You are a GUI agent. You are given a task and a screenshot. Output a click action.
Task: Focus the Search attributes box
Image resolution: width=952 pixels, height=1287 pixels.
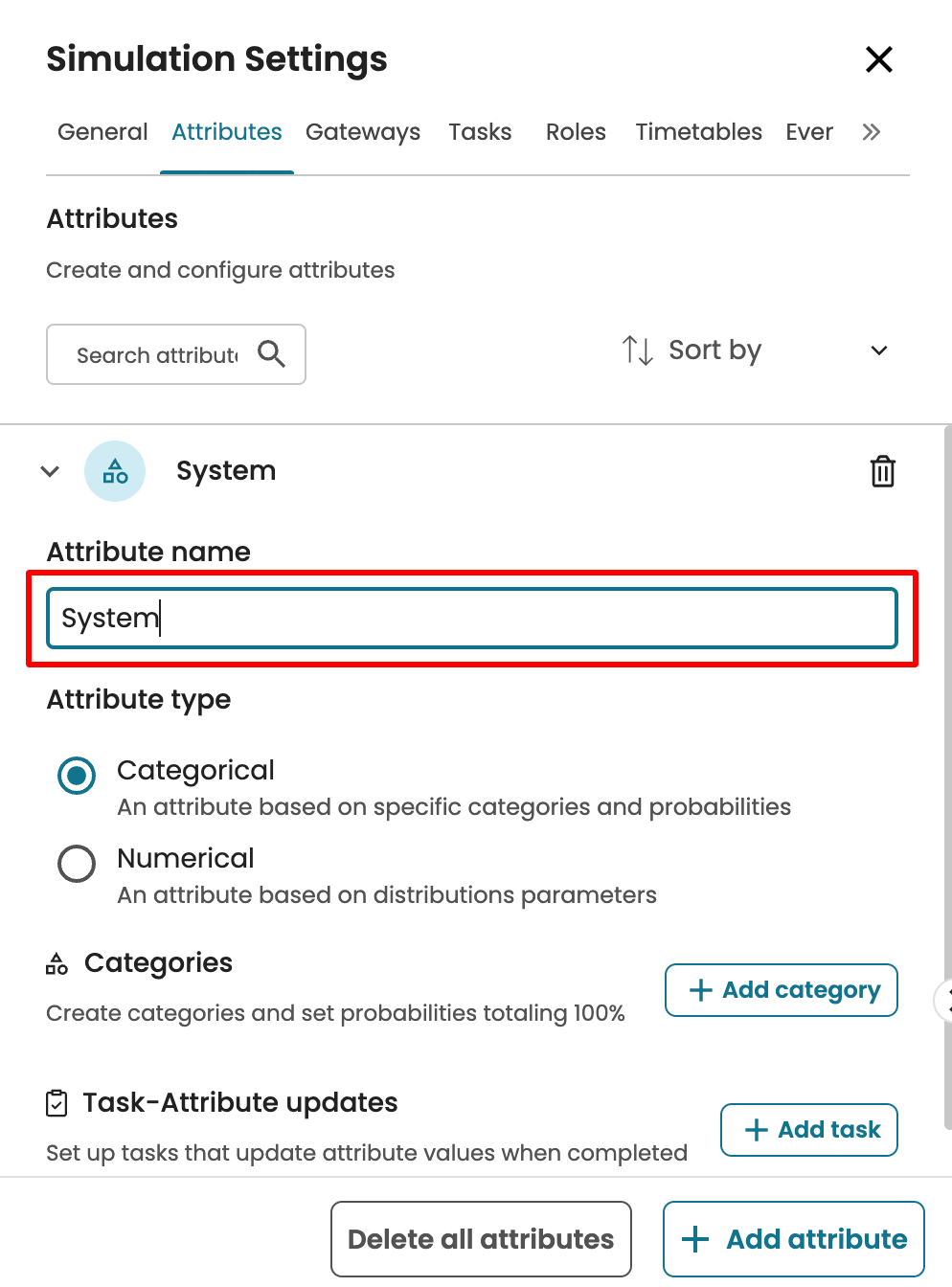point(158,355)
